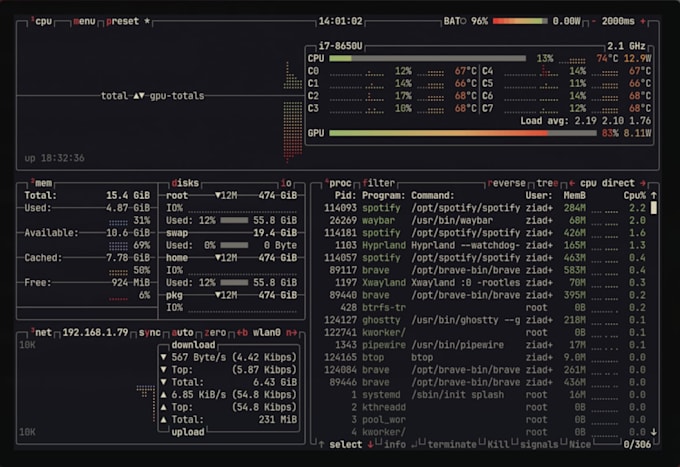The width and height of the screenshot is (680, 467).
Task: Click the down triangle beside 567 Byte/s
Action: (x=163, y=357)
